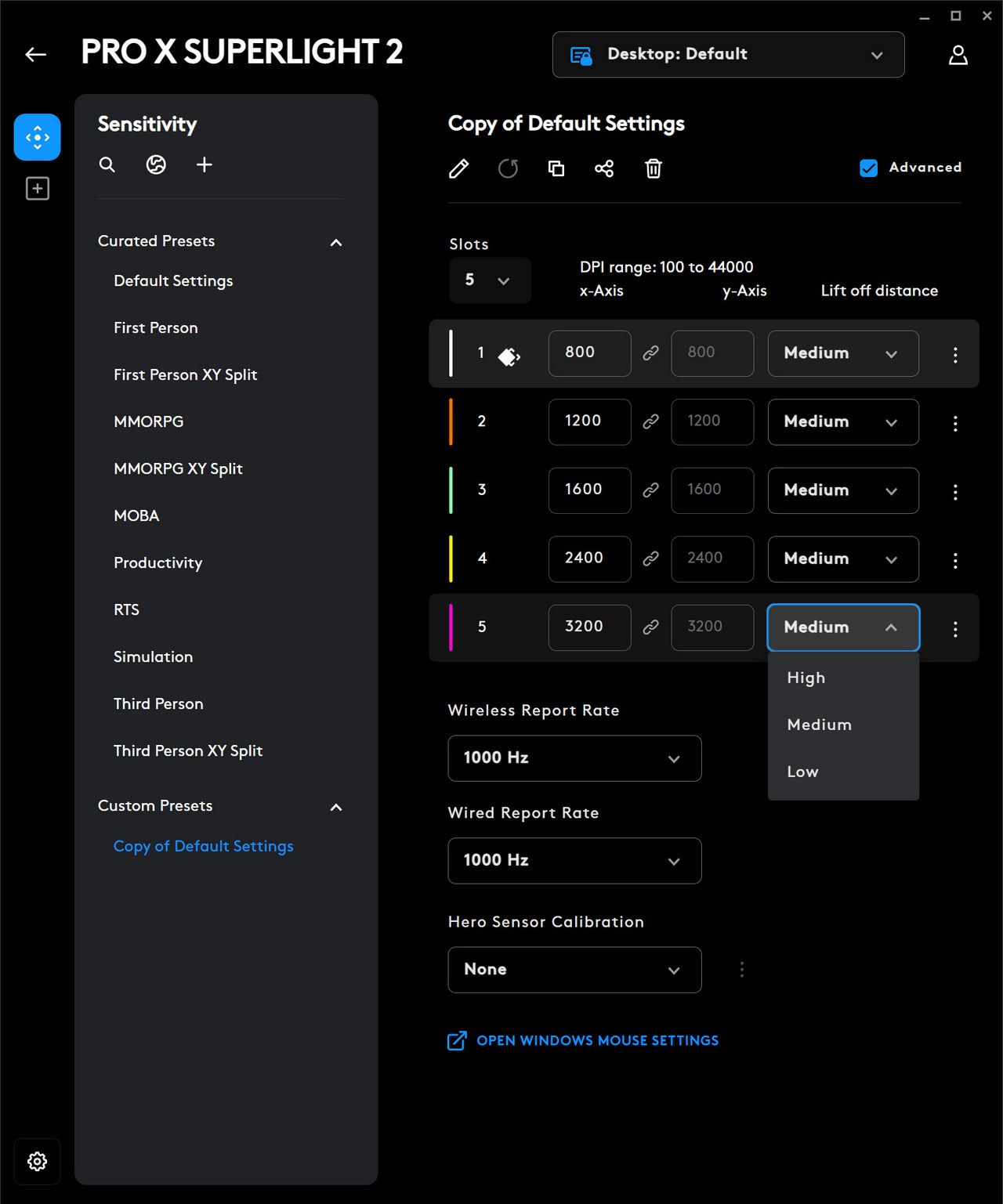Open more options for slot 4
Viewport: 1003px width, 1204px height.
pyautogui.click(x=955, y=561)
